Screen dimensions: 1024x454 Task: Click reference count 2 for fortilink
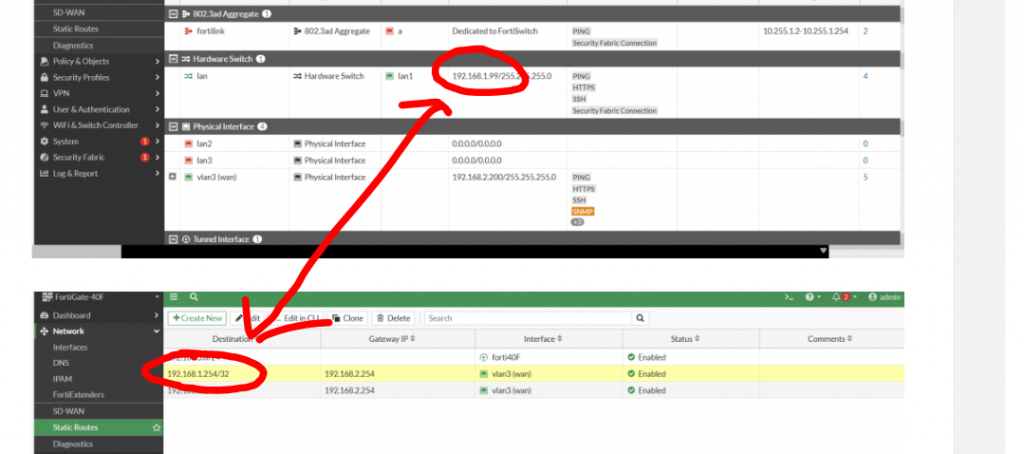coord(865,31)
